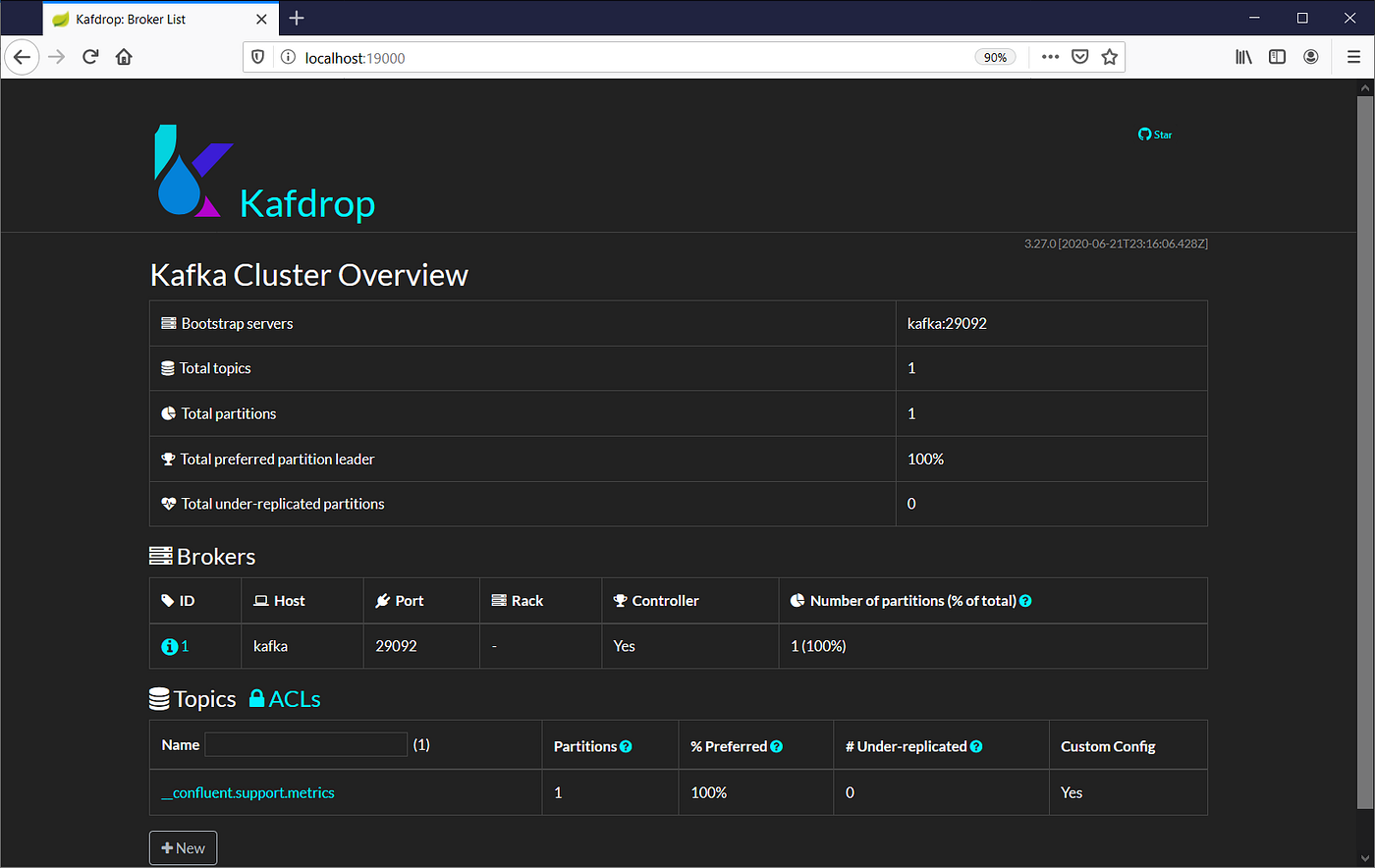The width and height of the screenshot is (1375, 868).
Task: Create a topic with the New button
Action: pos(183,847)
